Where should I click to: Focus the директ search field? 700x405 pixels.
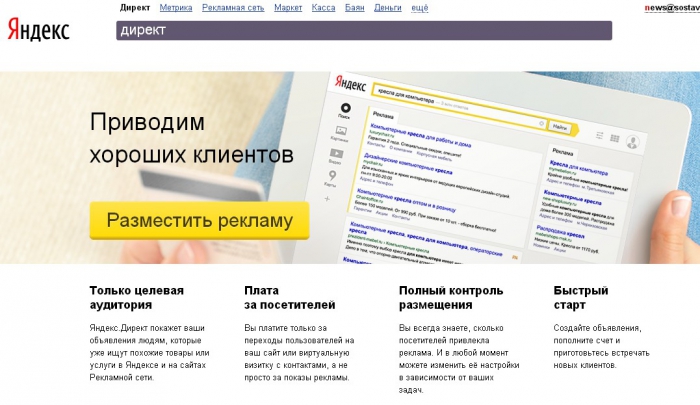click(364, 30)
